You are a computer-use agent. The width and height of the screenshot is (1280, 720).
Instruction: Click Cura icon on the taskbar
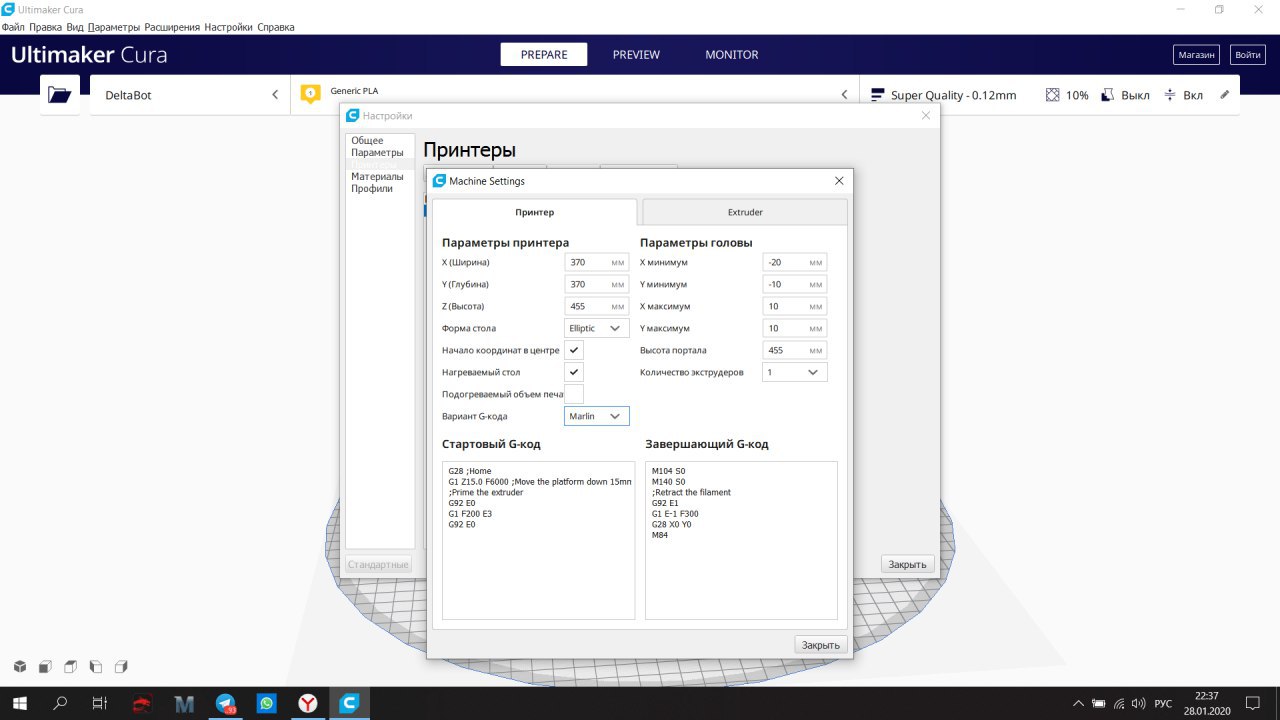(349, 703)
